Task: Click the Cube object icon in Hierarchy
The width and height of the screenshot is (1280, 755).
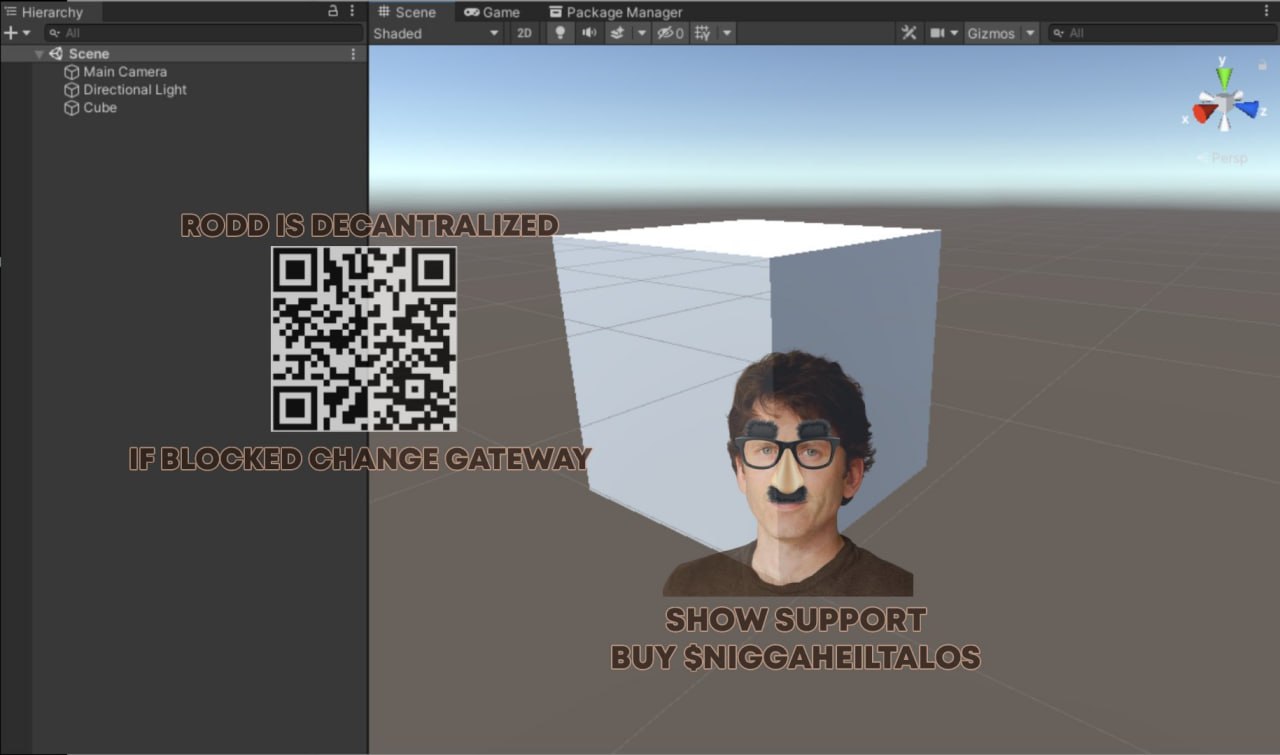Action: click(72, 108)
